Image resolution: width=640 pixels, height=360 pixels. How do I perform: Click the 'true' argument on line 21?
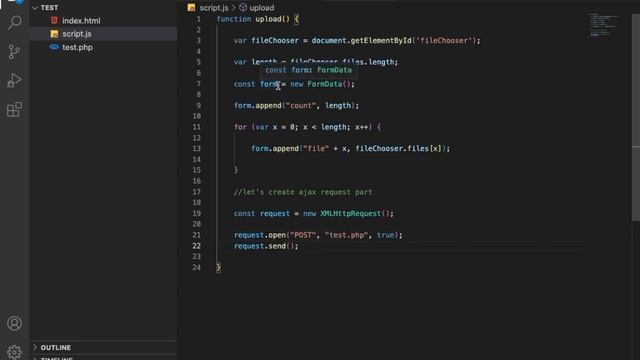[x=385, y=235]
